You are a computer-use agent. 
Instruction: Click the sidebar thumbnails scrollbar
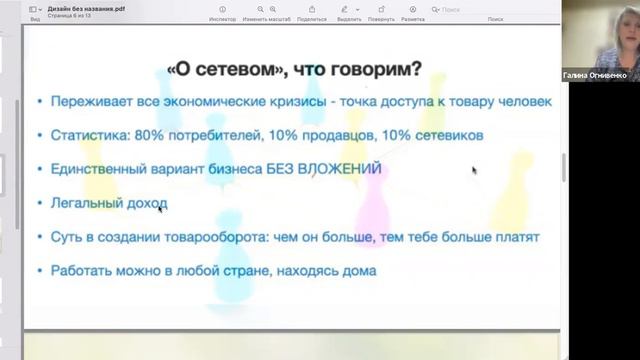tap(17, 164)
